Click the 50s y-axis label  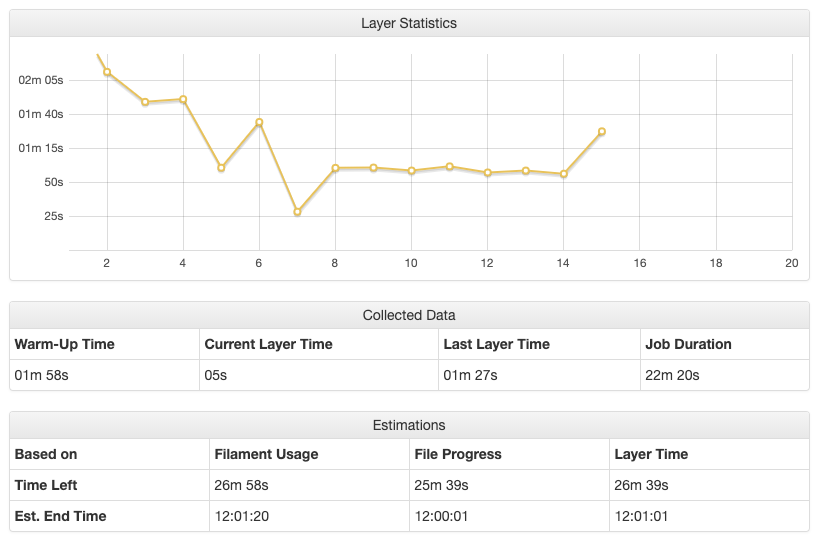(x=54, y=182)
